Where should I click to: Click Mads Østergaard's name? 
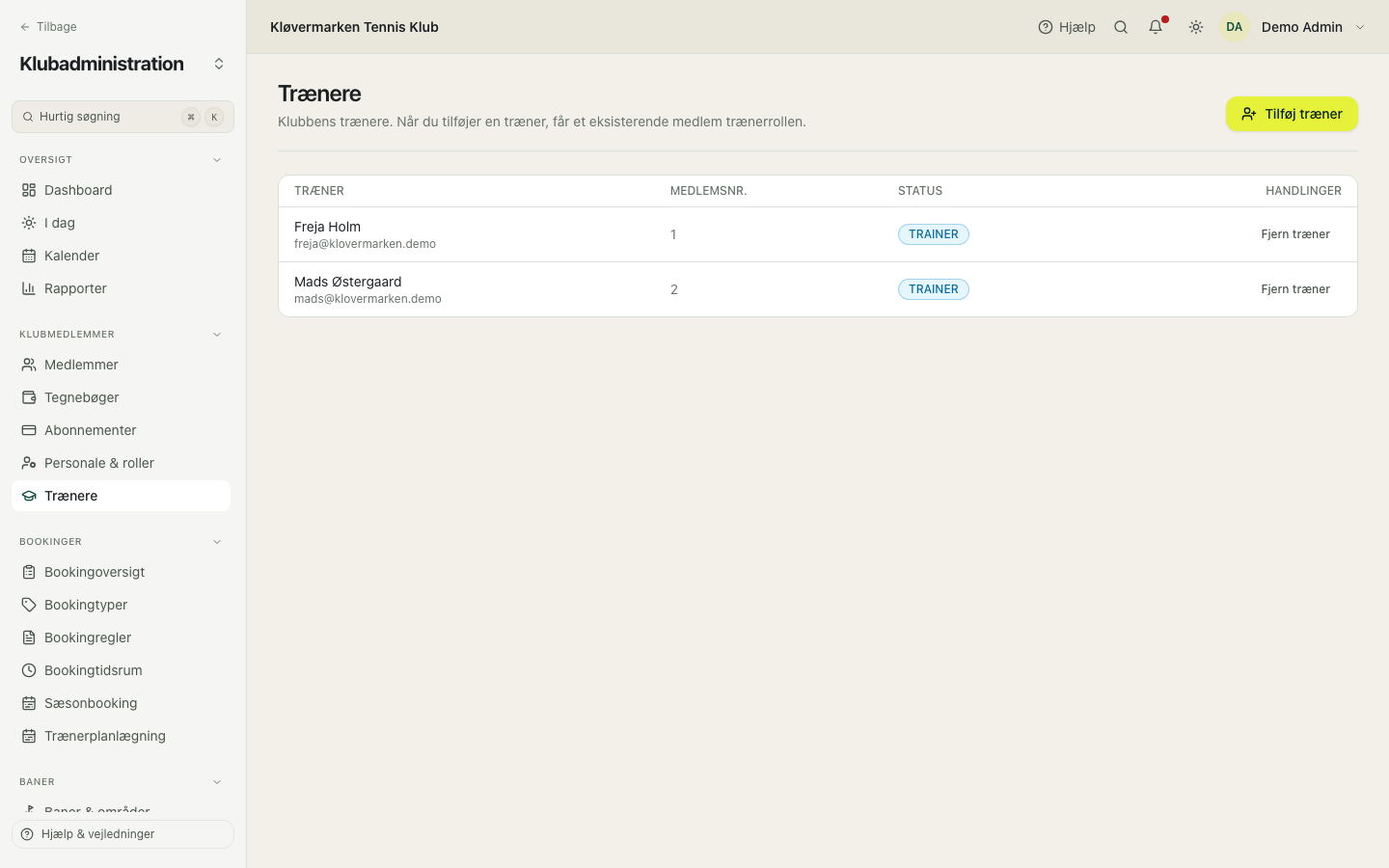[347, 282]
